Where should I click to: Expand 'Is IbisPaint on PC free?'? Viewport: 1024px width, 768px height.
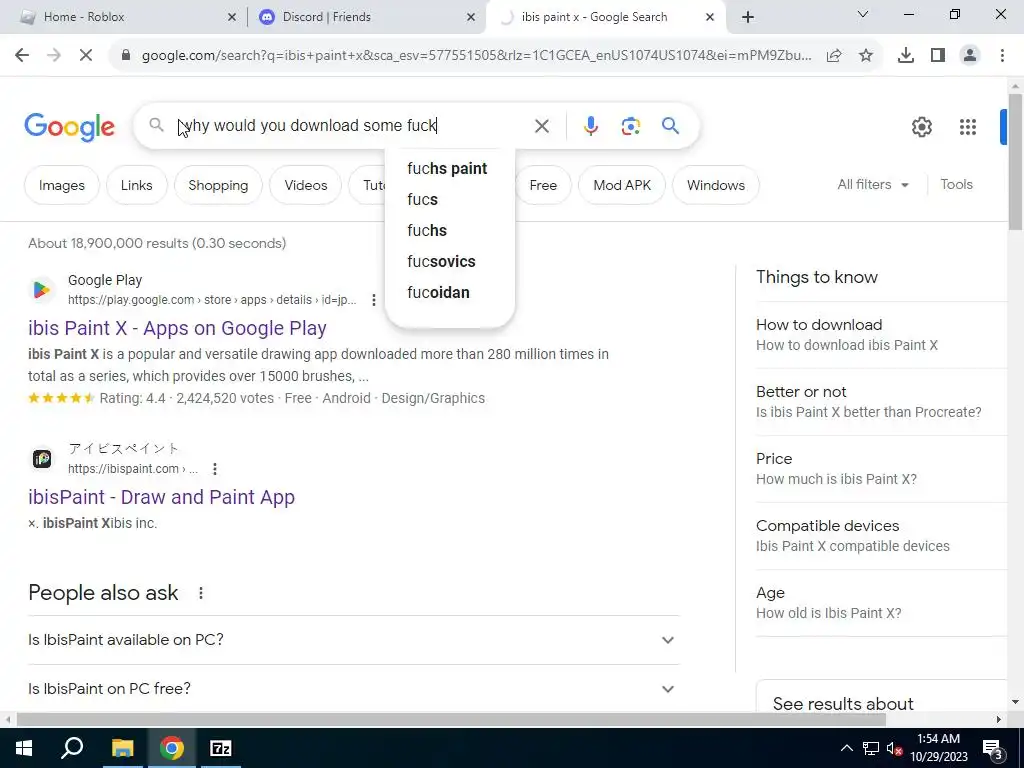tap(353, 688)
